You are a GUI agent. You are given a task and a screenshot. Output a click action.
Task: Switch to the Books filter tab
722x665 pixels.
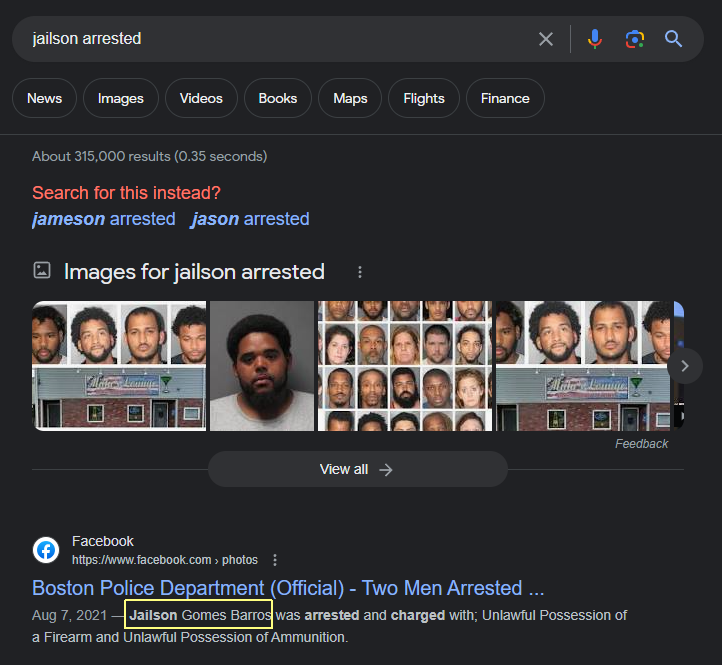click(x=278, y=98)
